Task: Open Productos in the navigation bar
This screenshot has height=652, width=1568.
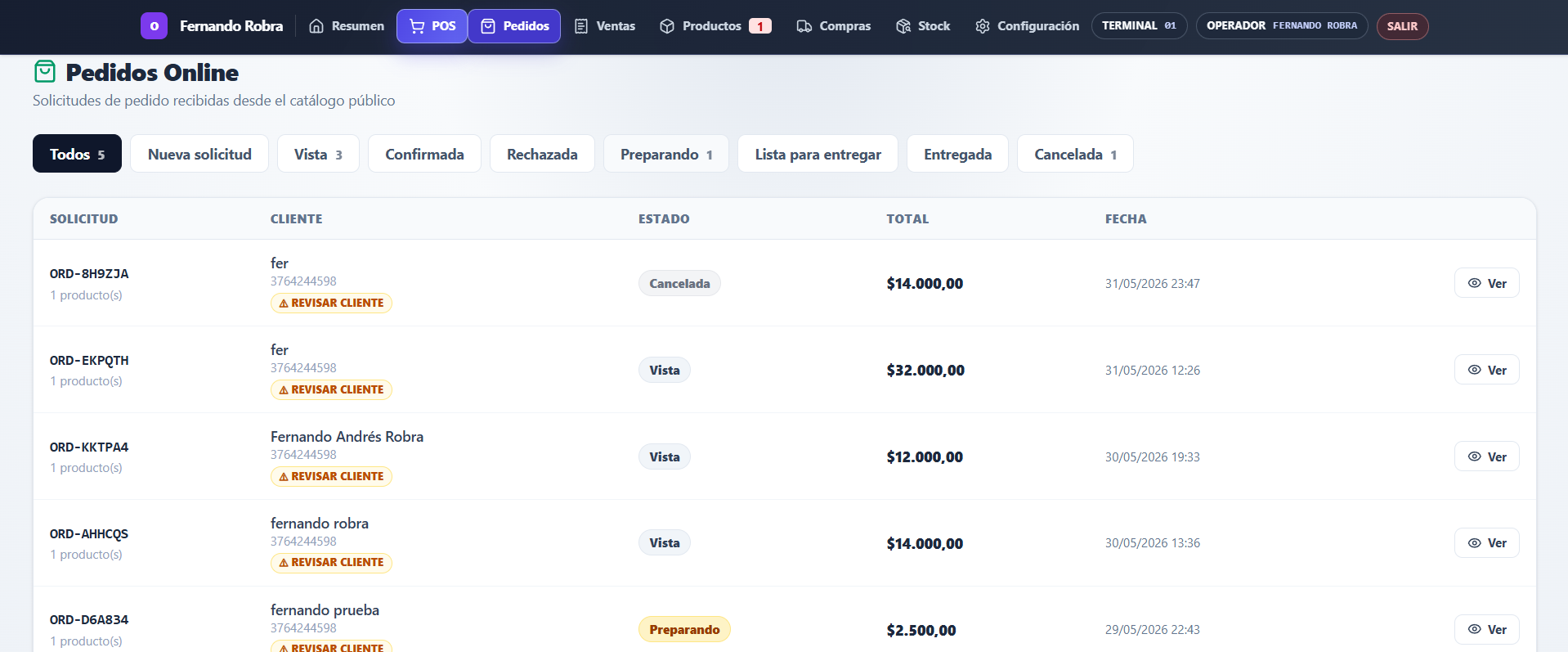Action: click(715, 26)
